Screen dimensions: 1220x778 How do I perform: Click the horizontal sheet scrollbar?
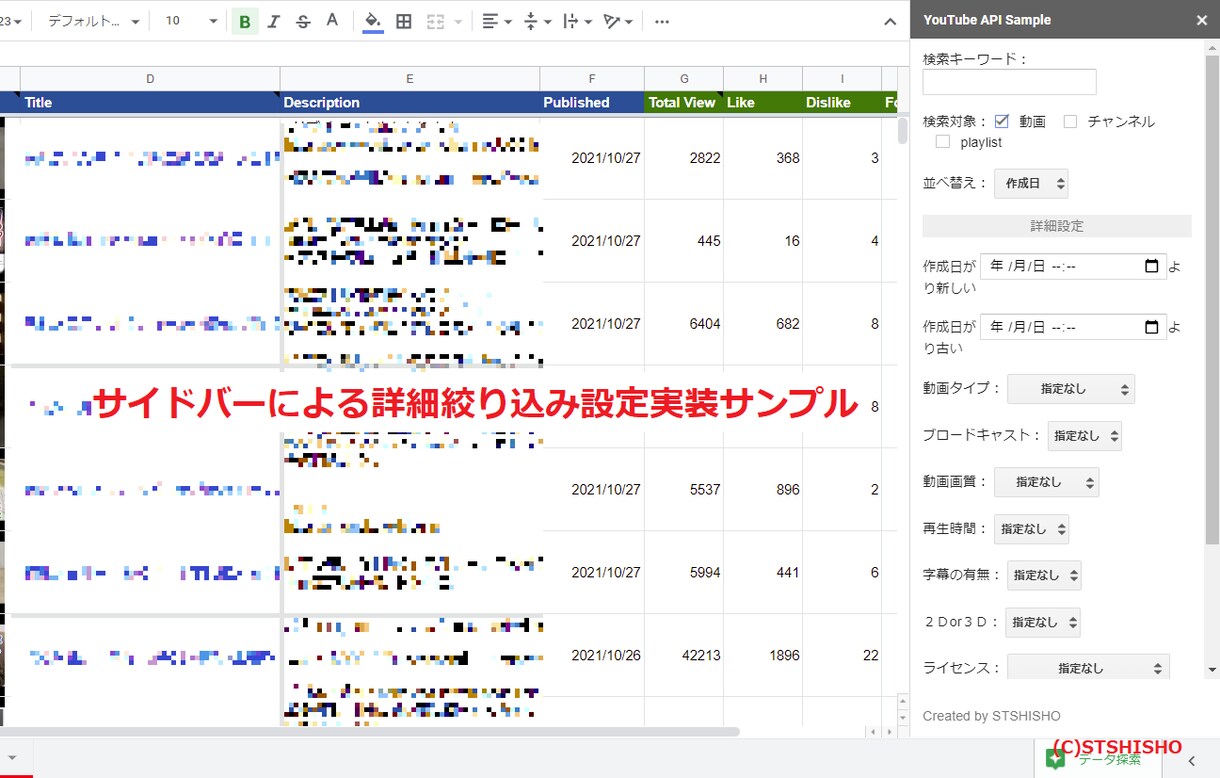[372, 732]
